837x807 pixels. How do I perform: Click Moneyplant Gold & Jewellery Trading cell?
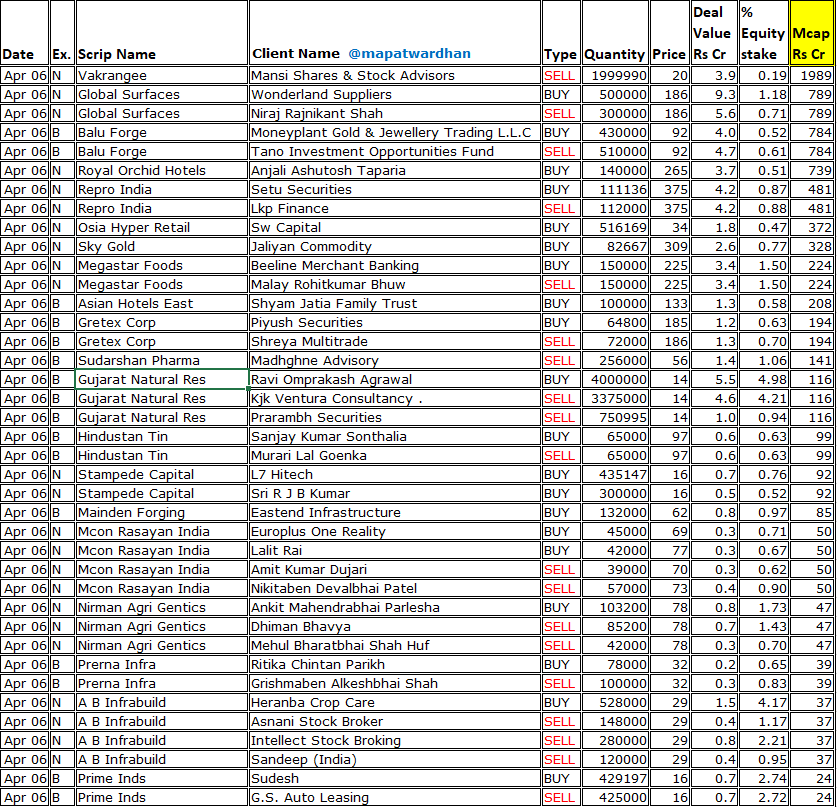tap(394, 132)
